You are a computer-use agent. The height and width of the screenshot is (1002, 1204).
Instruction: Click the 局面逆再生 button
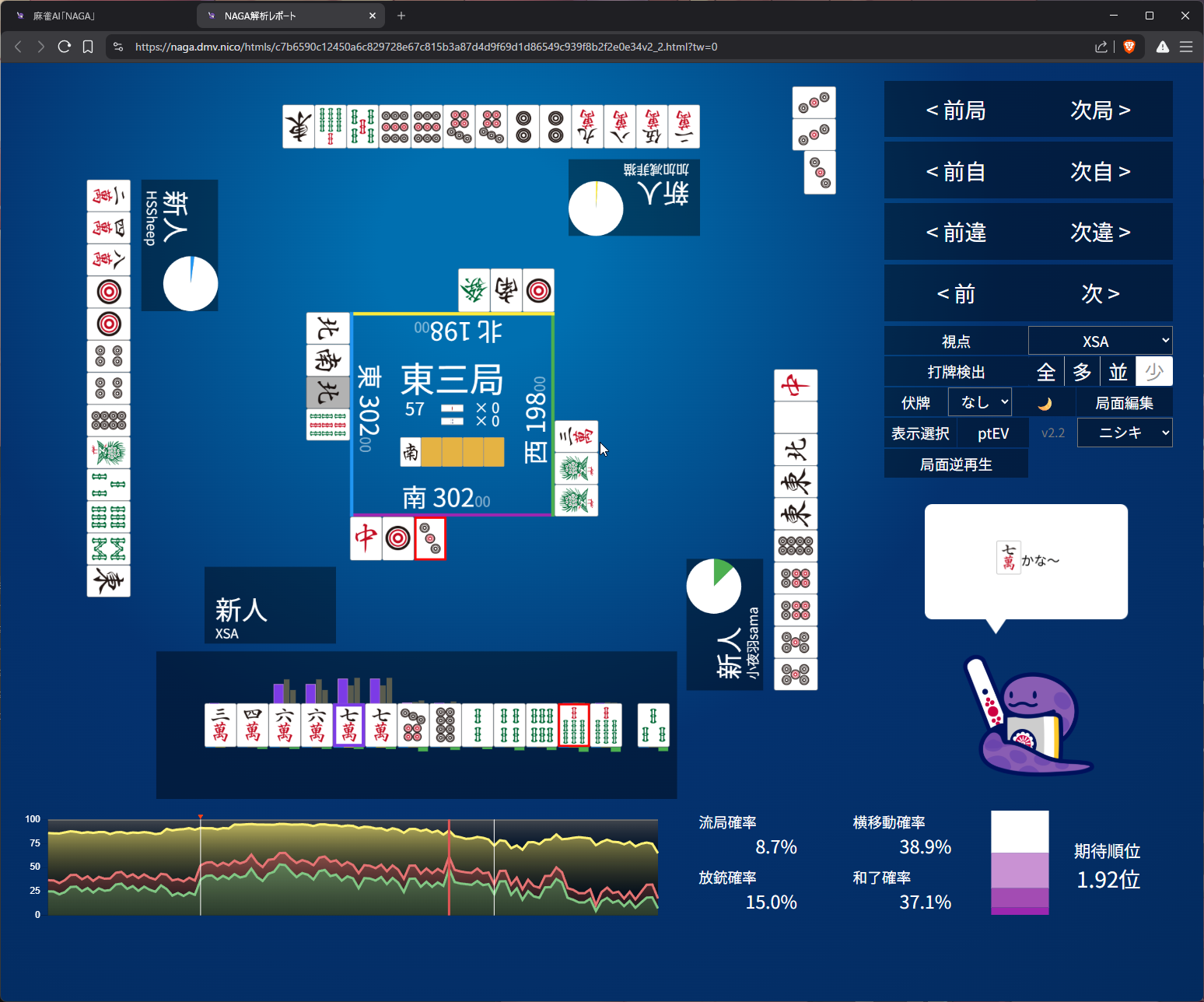point(956,464)
